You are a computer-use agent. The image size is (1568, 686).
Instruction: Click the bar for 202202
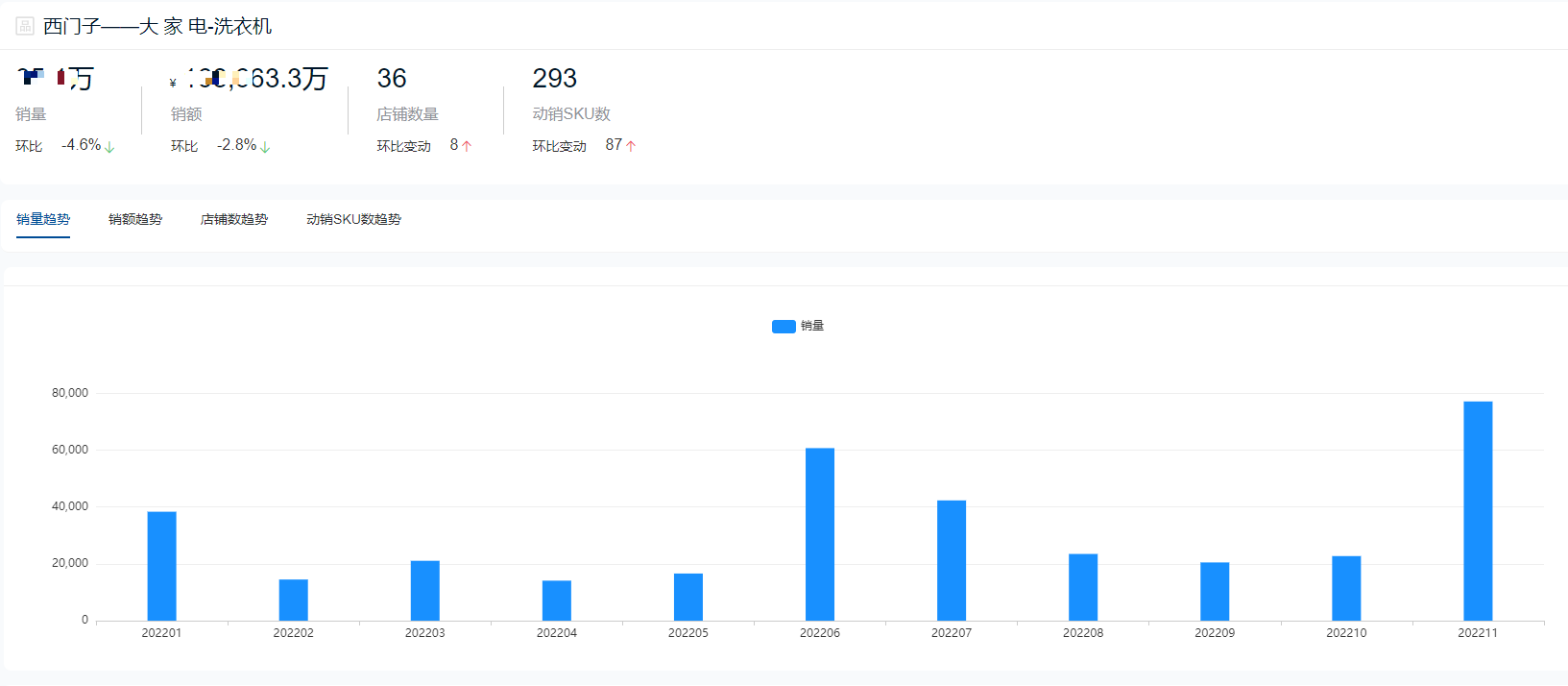(x=293, y=600)
